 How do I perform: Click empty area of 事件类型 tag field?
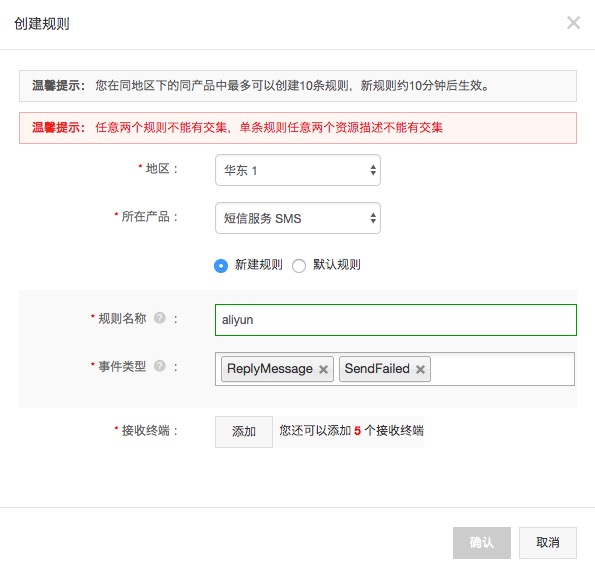(x=501, y=369)
